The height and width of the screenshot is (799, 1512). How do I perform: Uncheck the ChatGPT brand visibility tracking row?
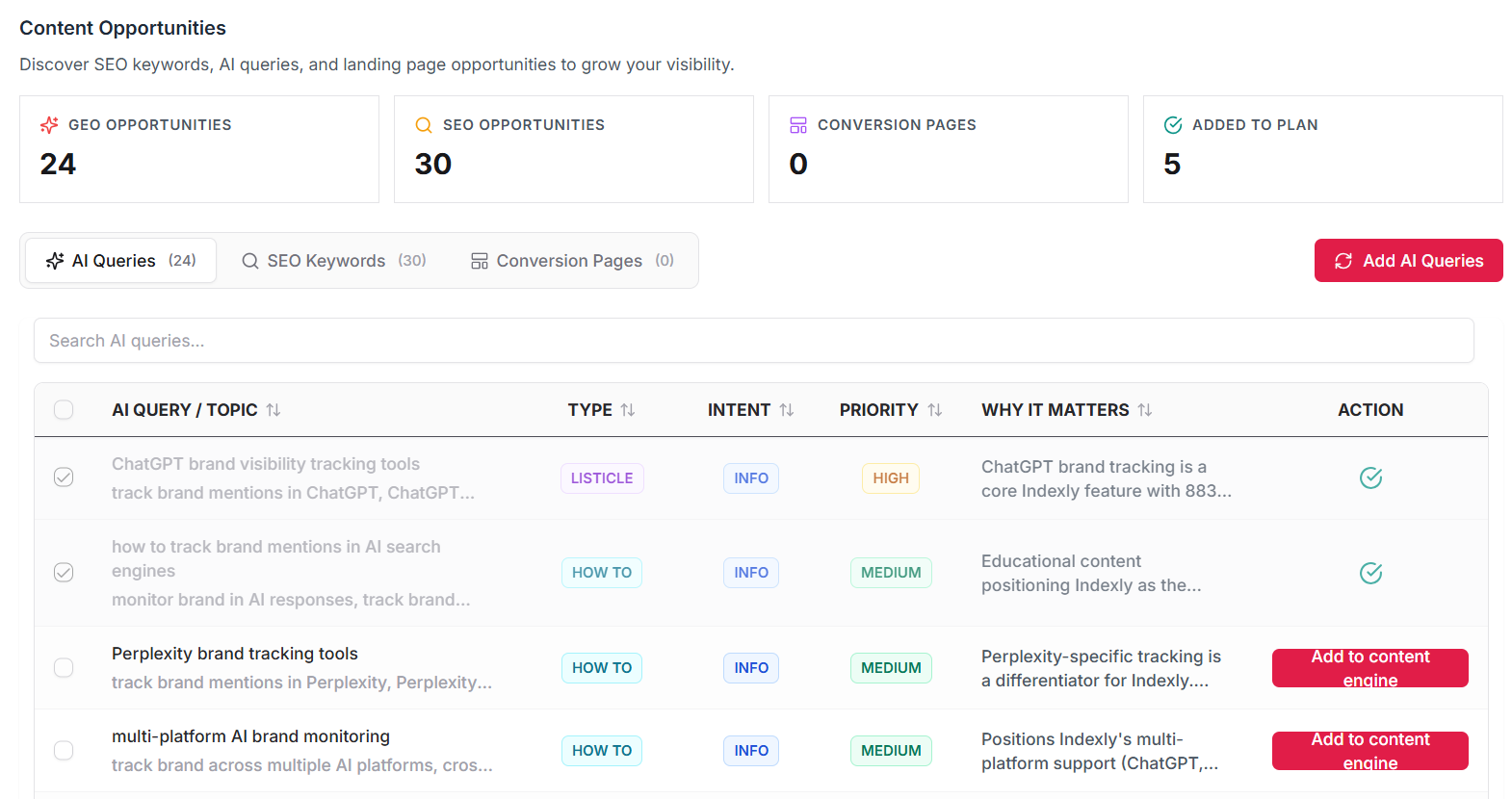tap(64, 477)
